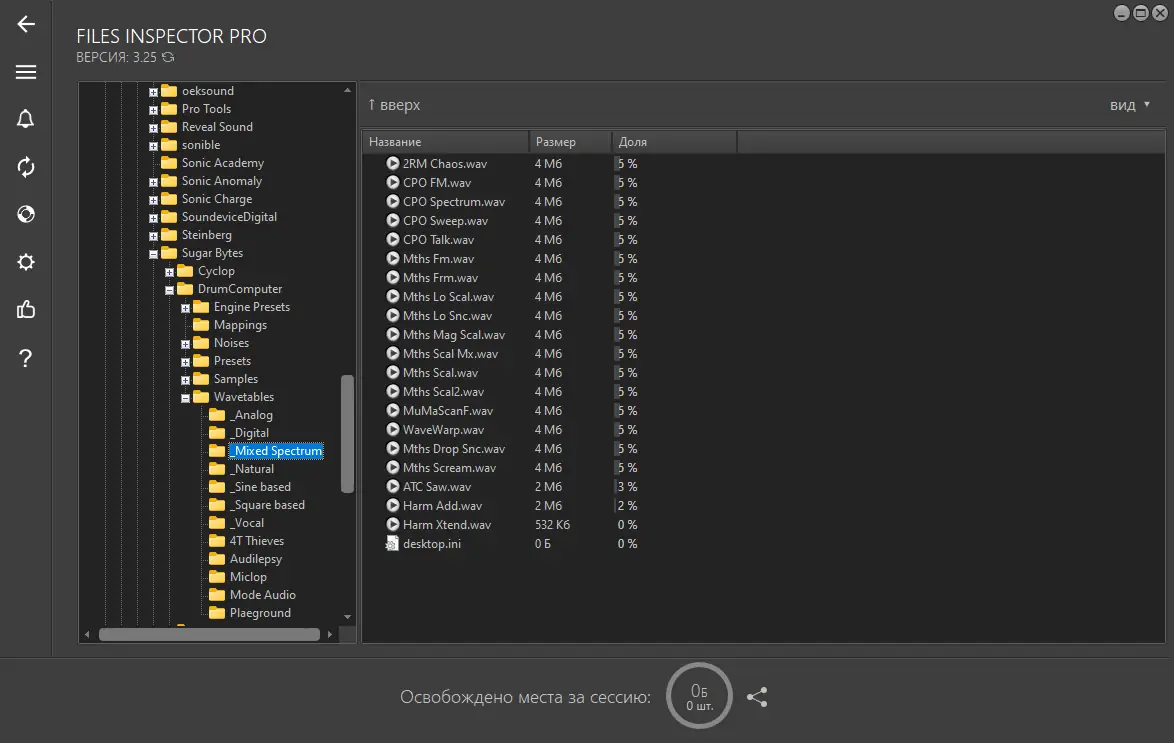Play Harm Add.wav preview
This screenshot has width=1174, height=743.
click(x=392, y=506)
